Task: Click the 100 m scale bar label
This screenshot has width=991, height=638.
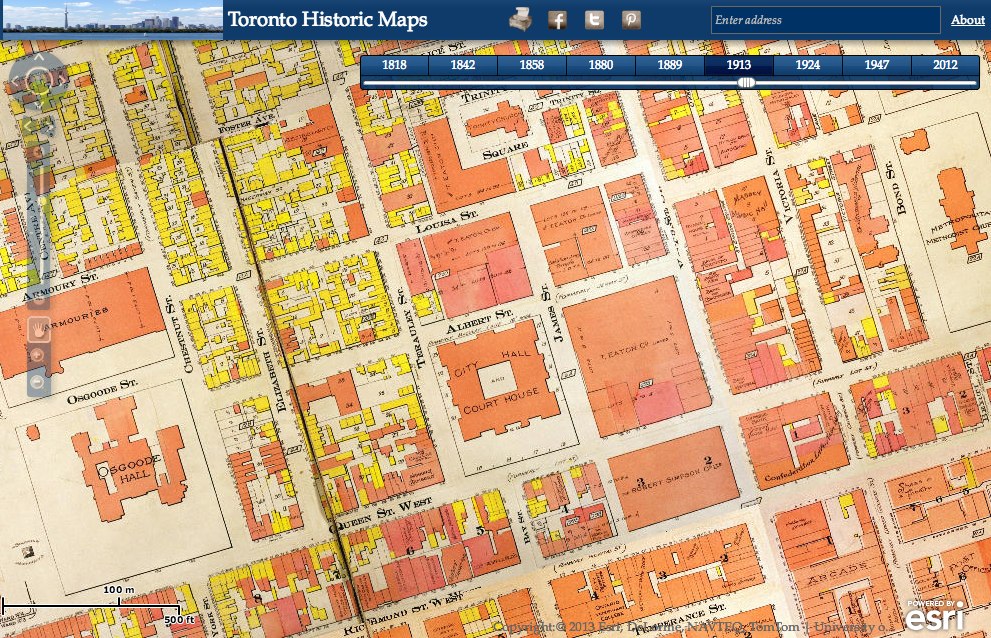Action: pos(119,589)
